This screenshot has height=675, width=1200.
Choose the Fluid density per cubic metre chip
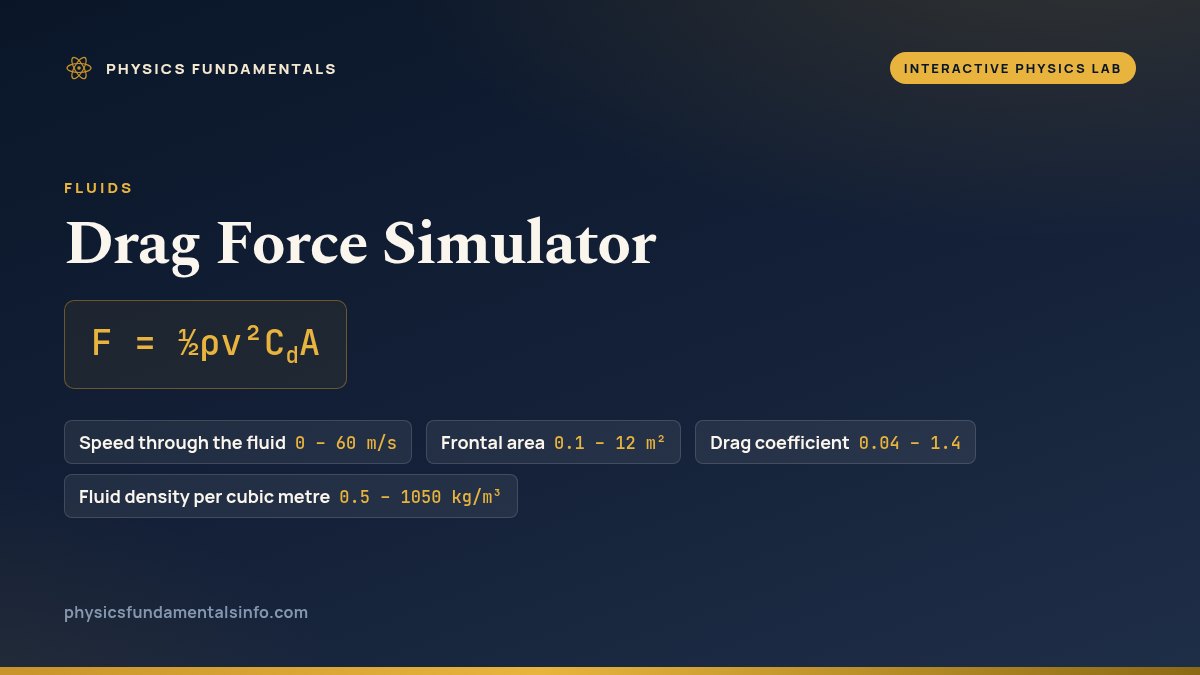(x=291, y=496)
